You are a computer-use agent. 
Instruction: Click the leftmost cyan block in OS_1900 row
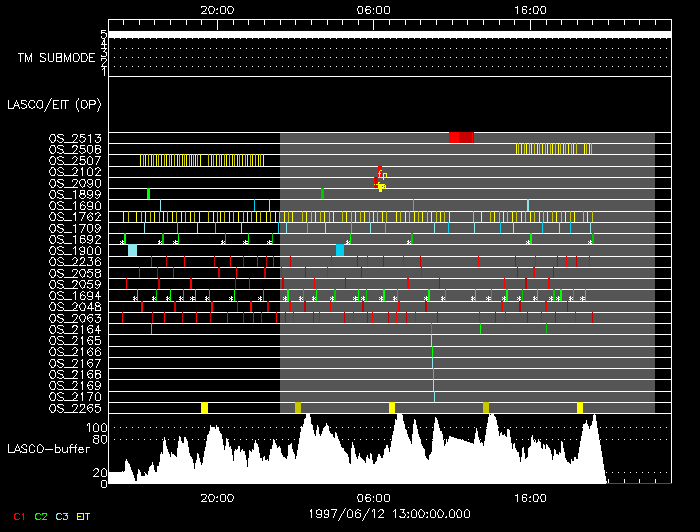click(x=132, y=250)
